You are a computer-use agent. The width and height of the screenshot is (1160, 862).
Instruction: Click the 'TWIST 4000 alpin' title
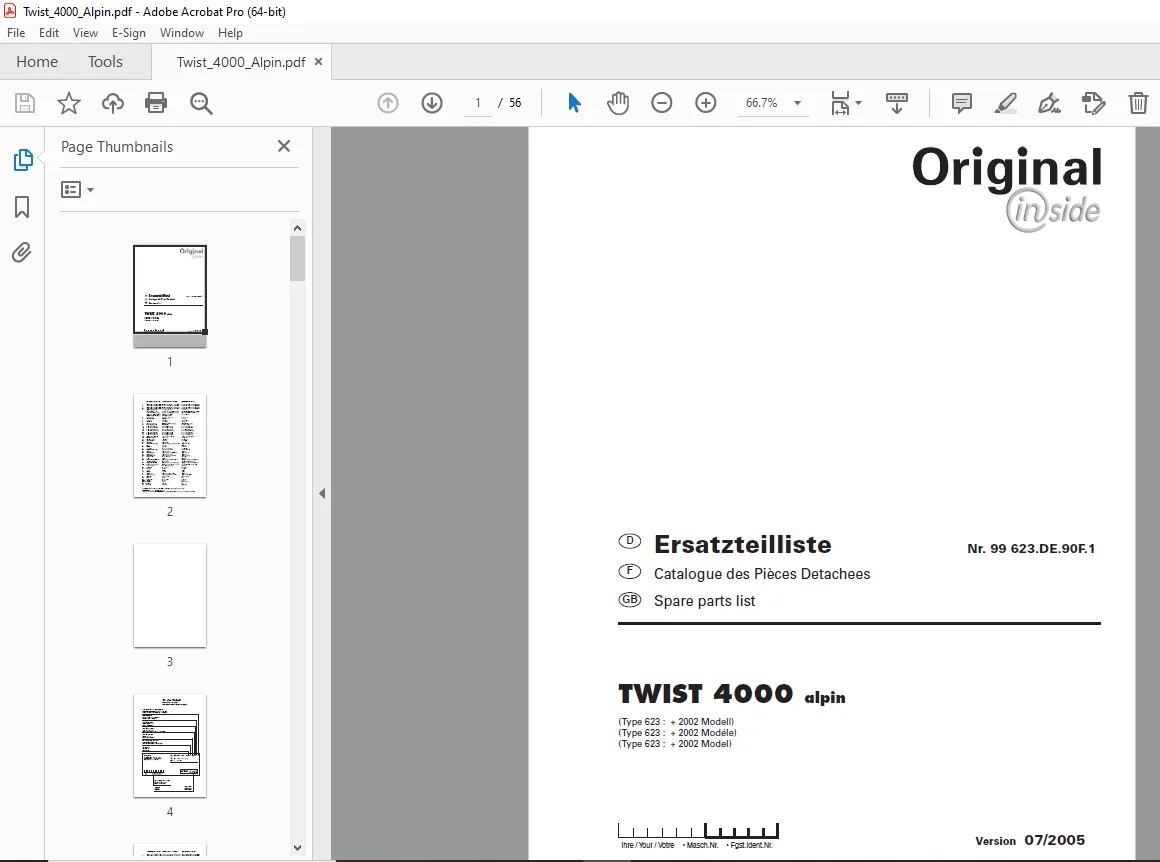[732, 694]
